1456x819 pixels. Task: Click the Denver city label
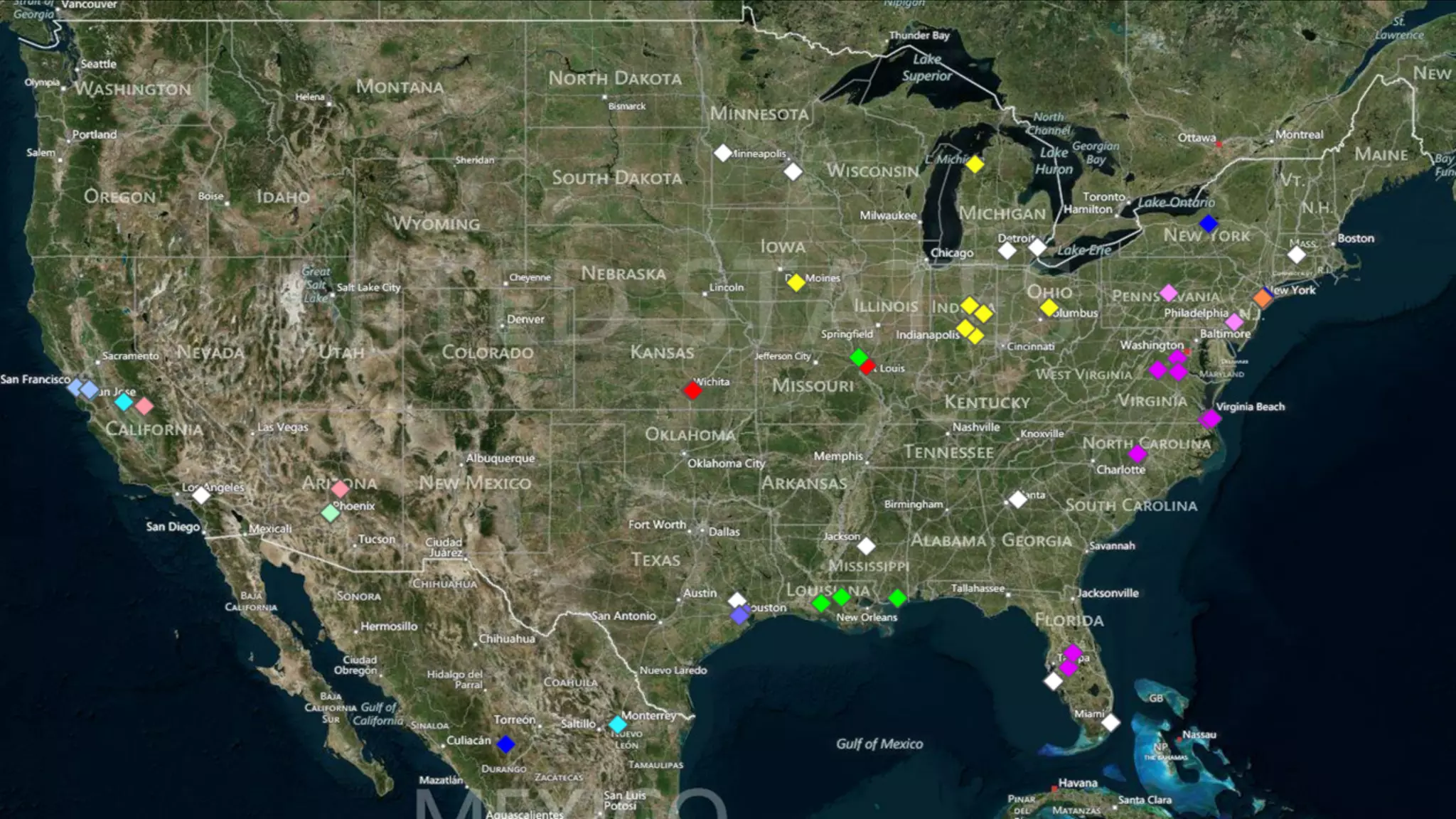click(x=525, y=319)
